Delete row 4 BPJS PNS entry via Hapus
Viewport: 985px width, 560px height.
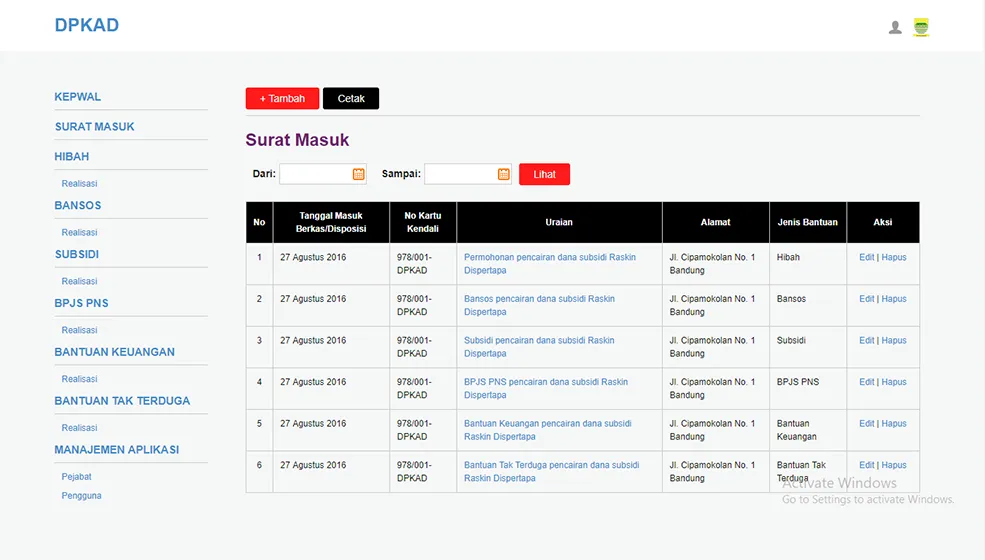pos(894,382)
